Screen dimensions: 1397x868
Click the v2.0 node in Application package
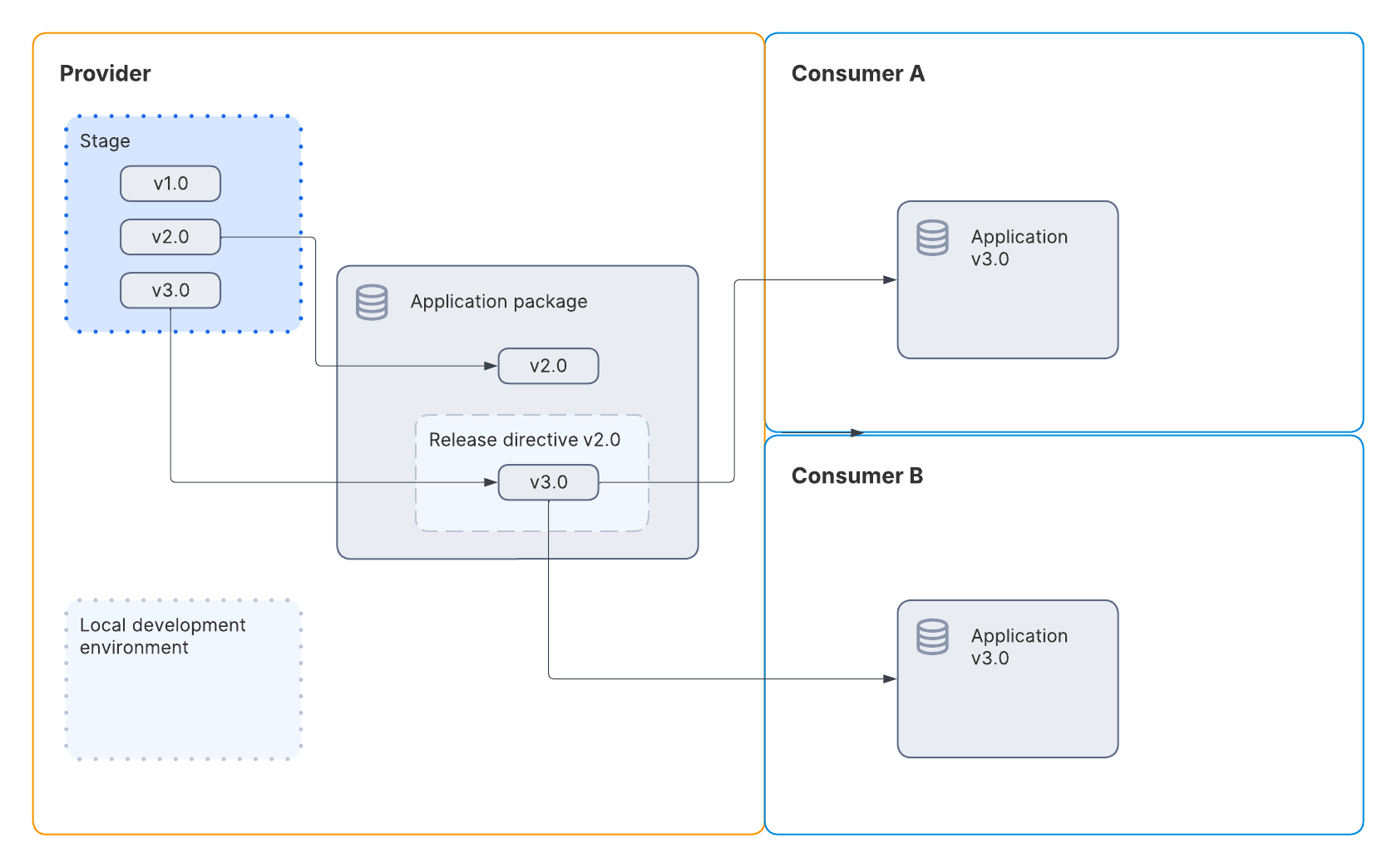tap(548, 366)
